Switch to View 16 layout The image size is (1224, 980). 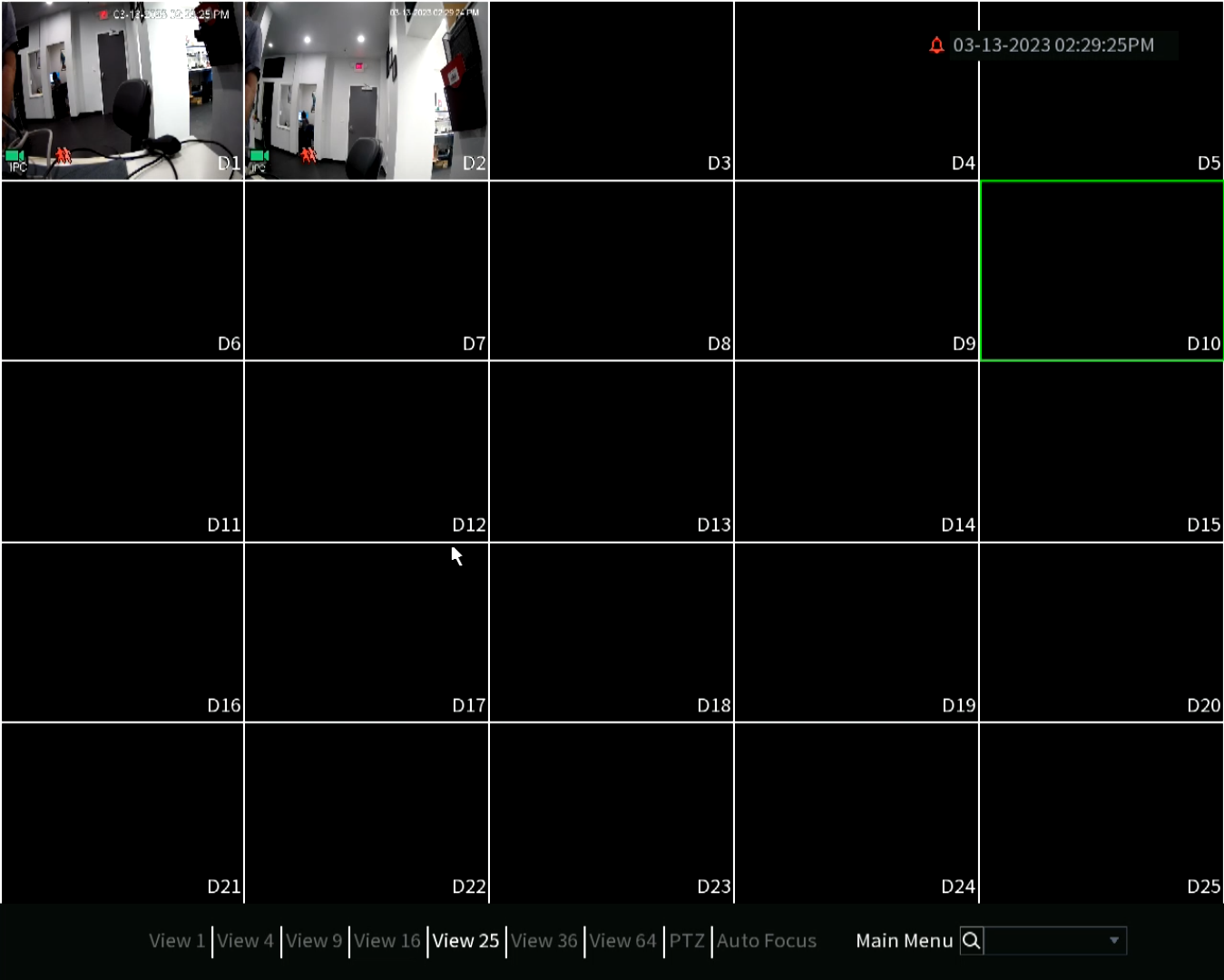[387, 941]
